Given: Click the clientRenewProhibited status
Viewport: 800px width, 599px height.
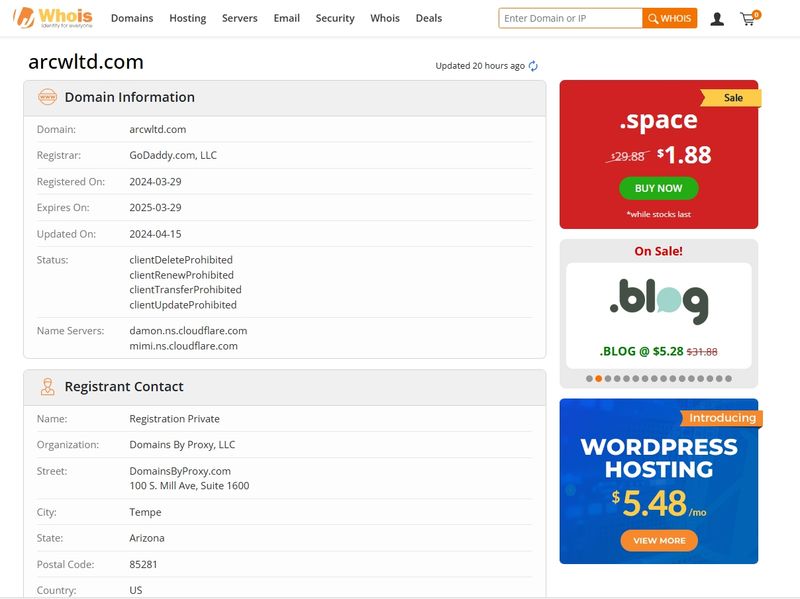Looking at the screenshot, I should click(x=181, y=275).
